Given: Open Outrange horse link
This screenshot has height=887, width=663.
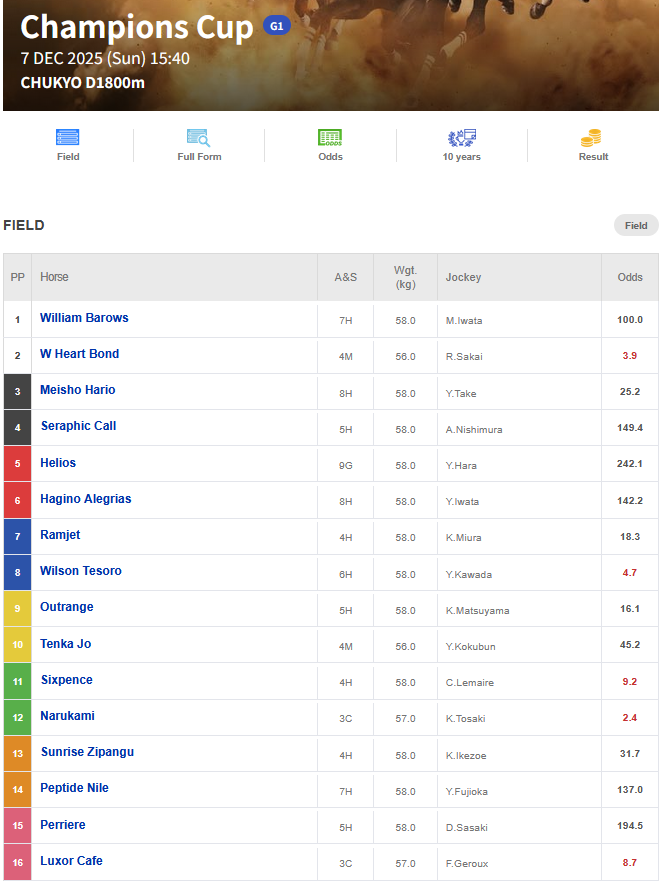Looking at the screenshot, I should pyautogui.click(x=67, y=607).
